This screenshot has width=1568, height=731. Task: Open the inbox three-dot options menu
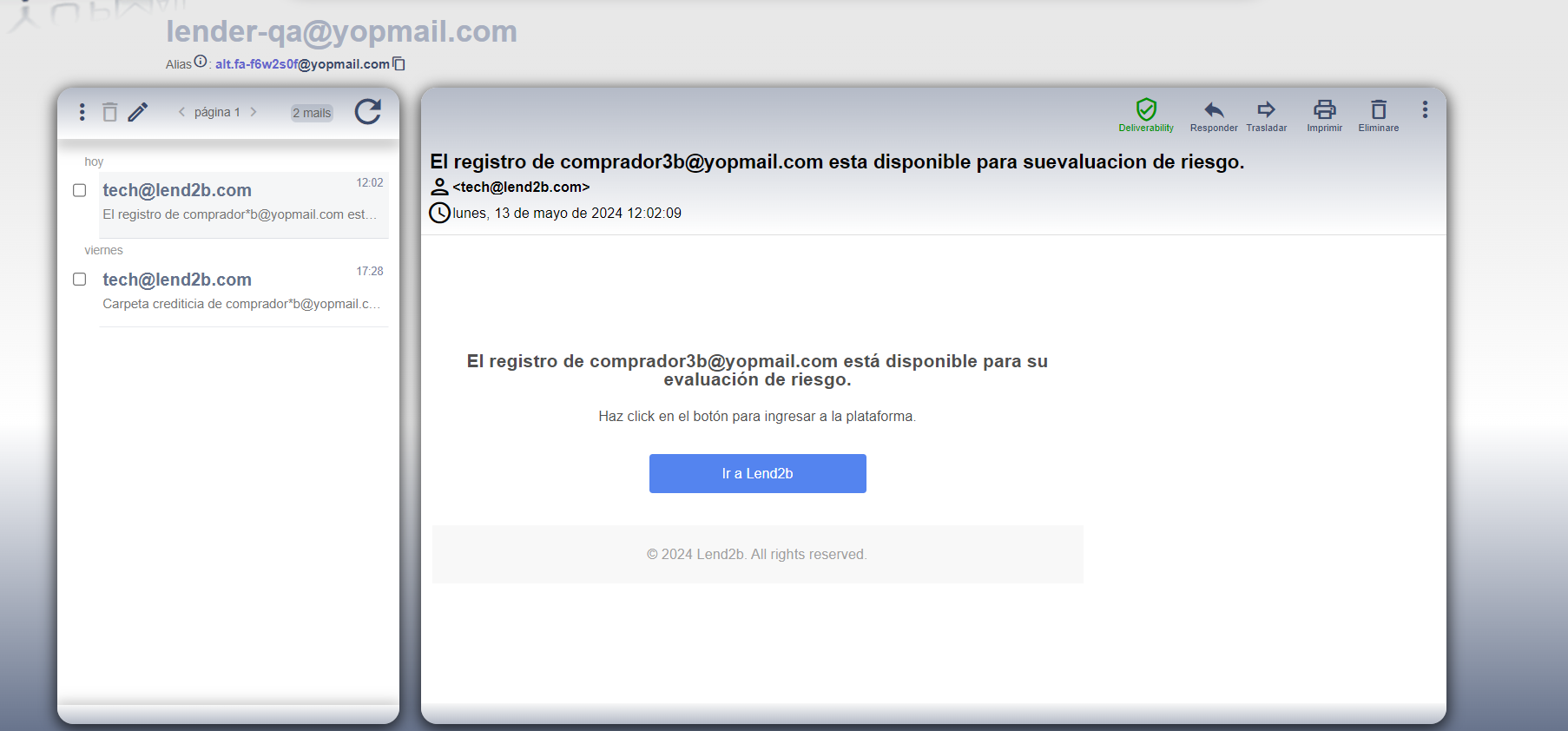pyautogui.click(x=82, y=112)
